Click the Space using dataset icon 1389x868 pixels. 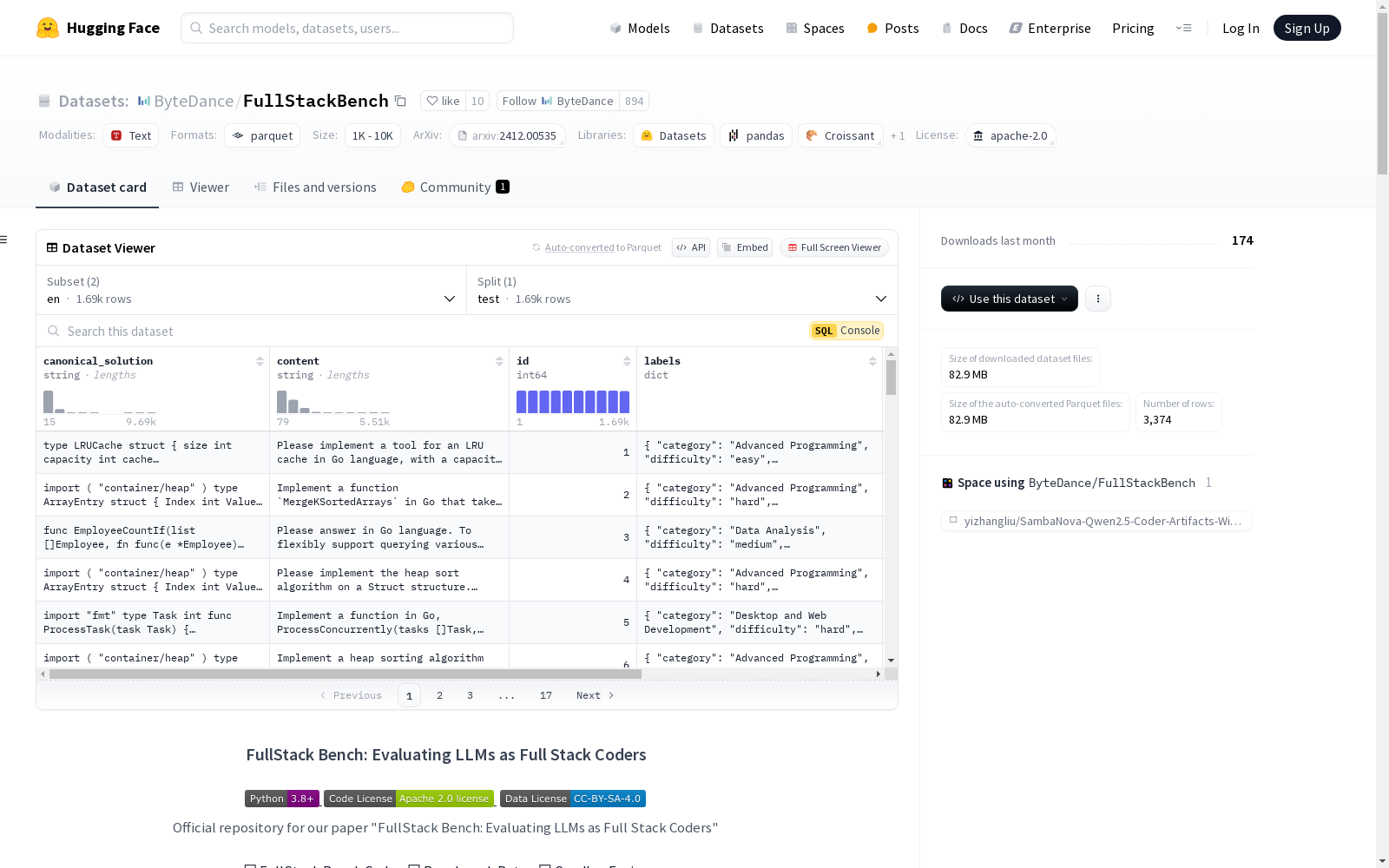tap(947, 483)
